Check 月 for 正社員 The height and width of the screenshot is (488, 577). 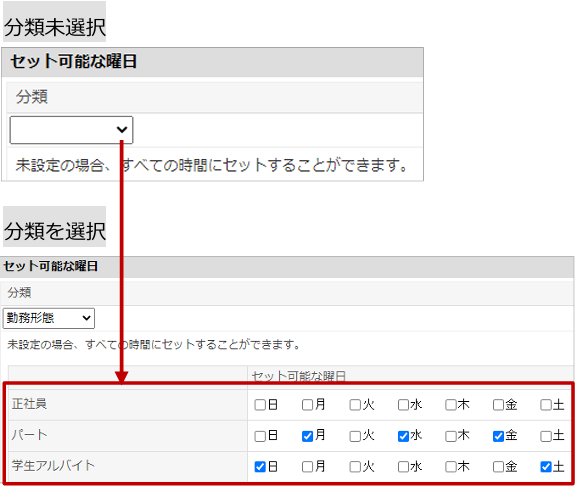click(x=307, y=405)
